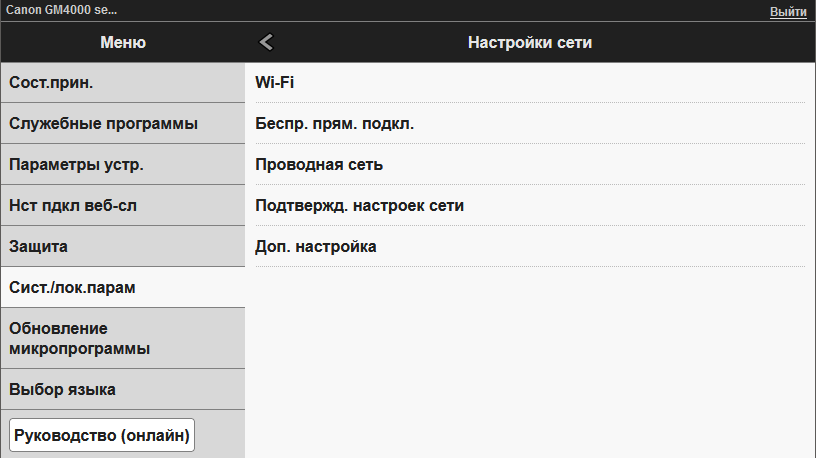Choose Выбор языка from the menu
Image resolution: width=816 pixels, height=458 pixels.
pyautogui.click(x=122, y=389)
